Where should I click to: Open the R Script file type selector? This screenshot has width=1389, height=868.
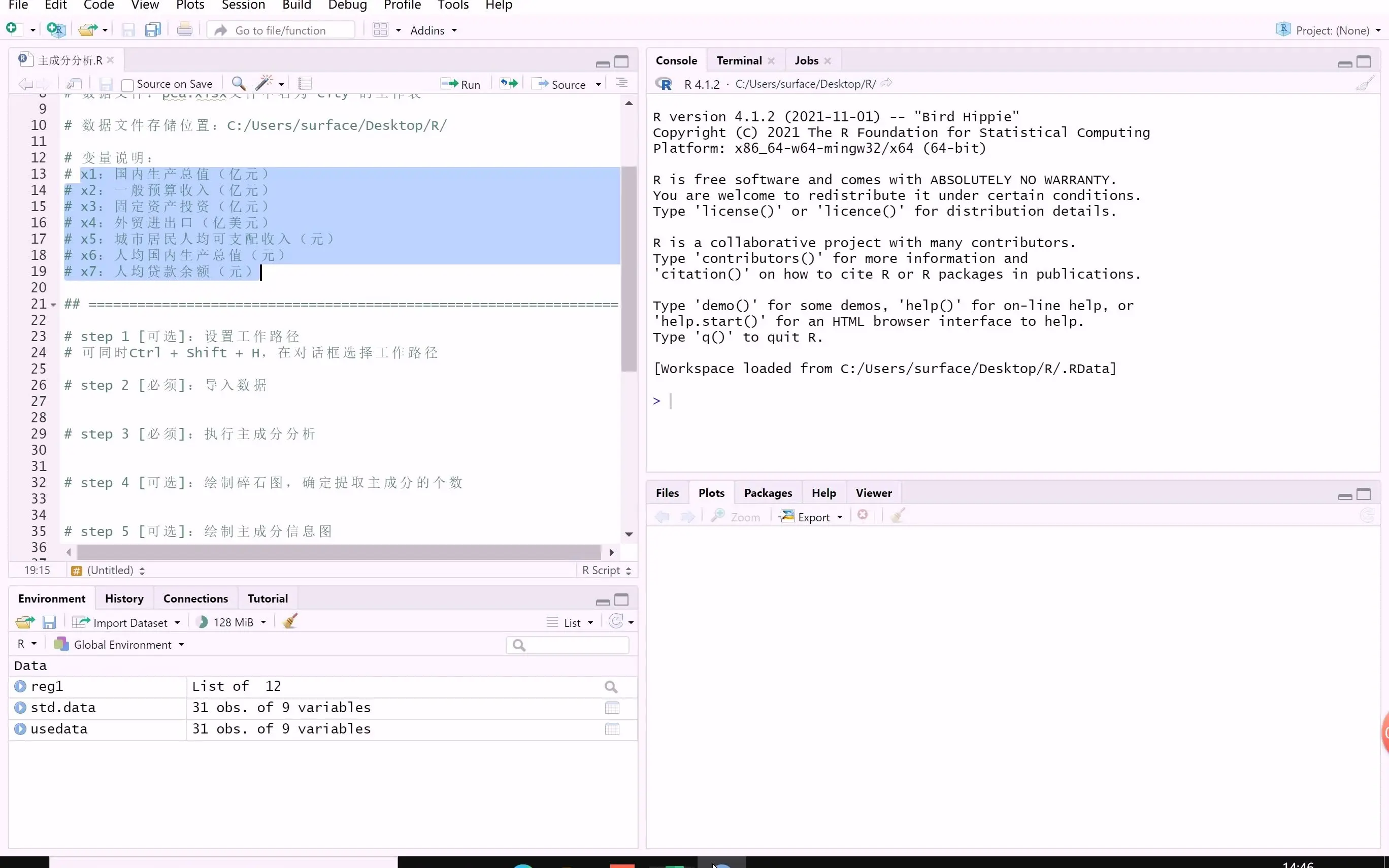click(606, 570)
